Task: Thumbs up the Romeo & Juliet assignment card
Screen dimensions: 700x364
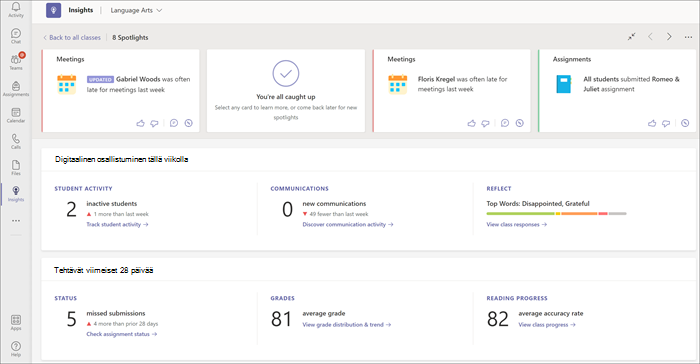Action: click(x=652, y=123)
